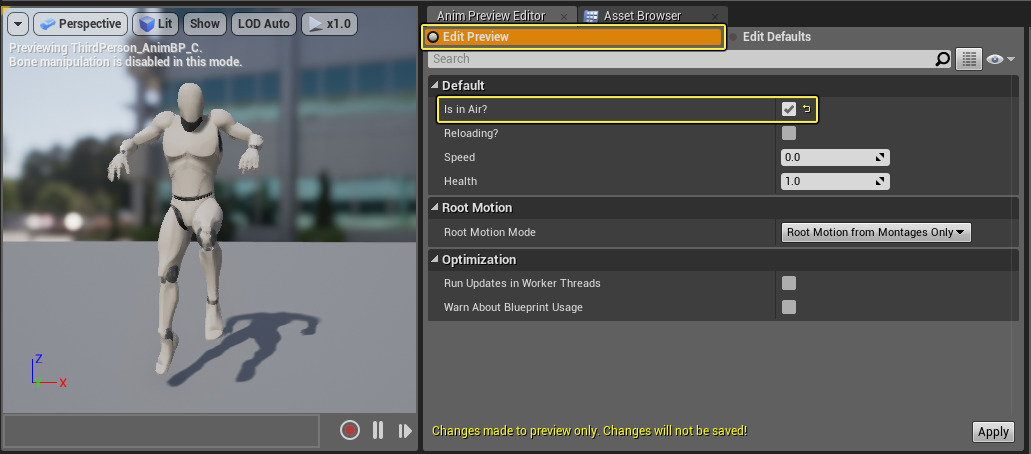This screenshot has height=454, width=1031.
Task: Reset Is in Air? to default arrow
Action: click(807, 109)
